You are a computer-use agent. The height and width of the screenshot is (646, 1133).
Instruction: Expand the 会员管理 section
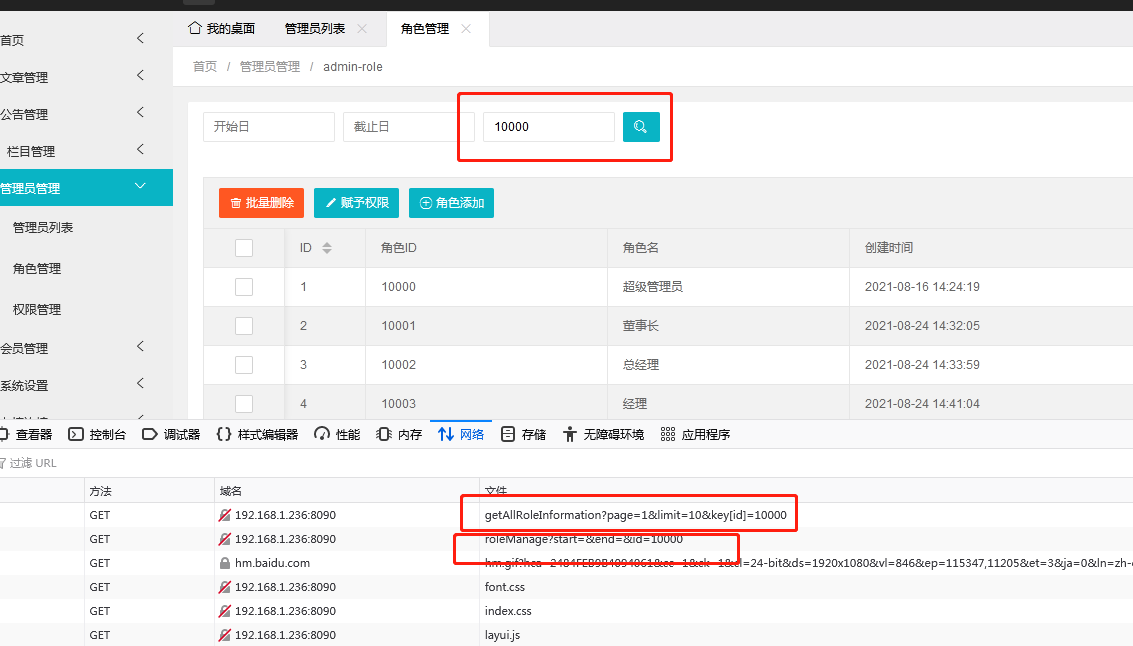tap(85, 349)
